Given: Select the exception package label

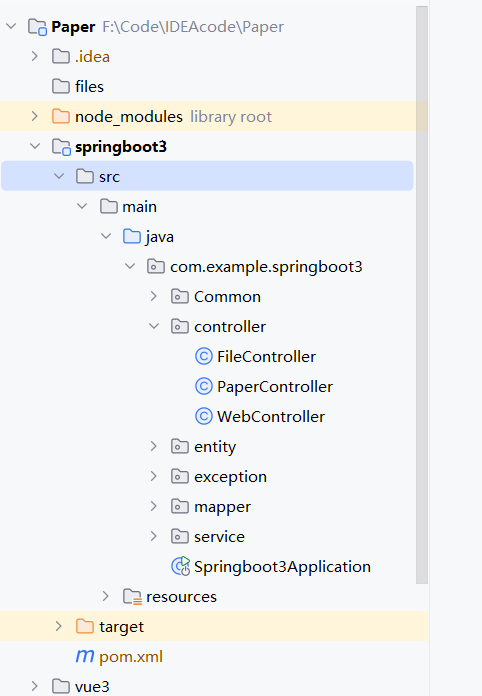Looking at the screenshot, I should [x=230, y=477].
